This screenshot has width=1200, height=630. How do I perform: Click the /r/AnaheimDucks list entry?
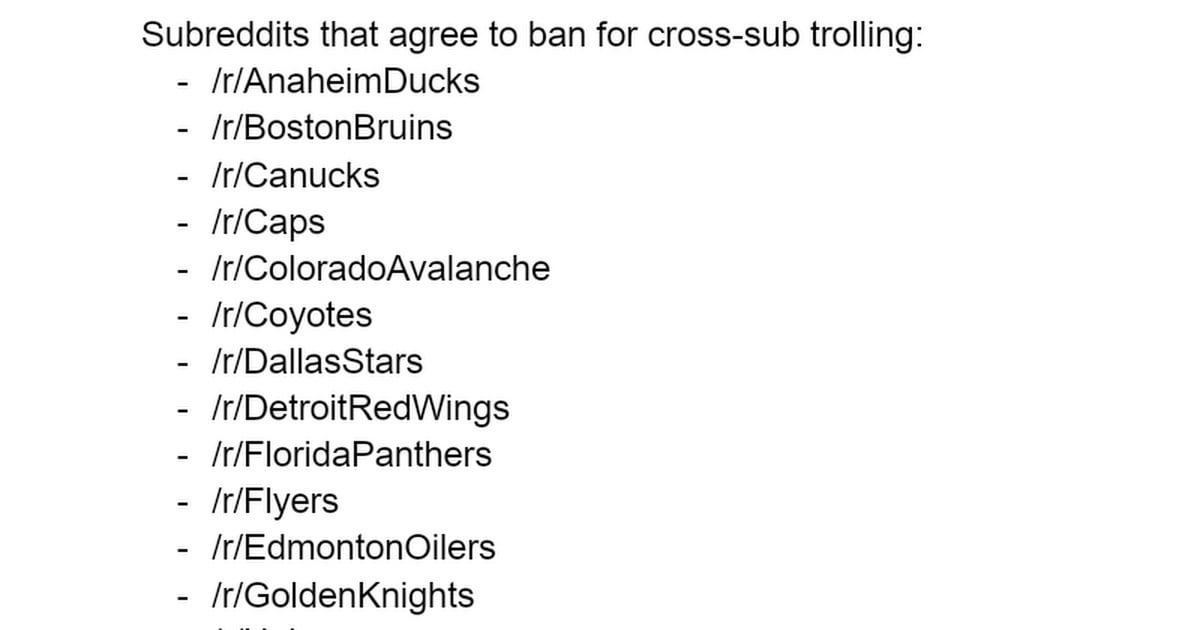pyautogui.click(x=345, y=81)
